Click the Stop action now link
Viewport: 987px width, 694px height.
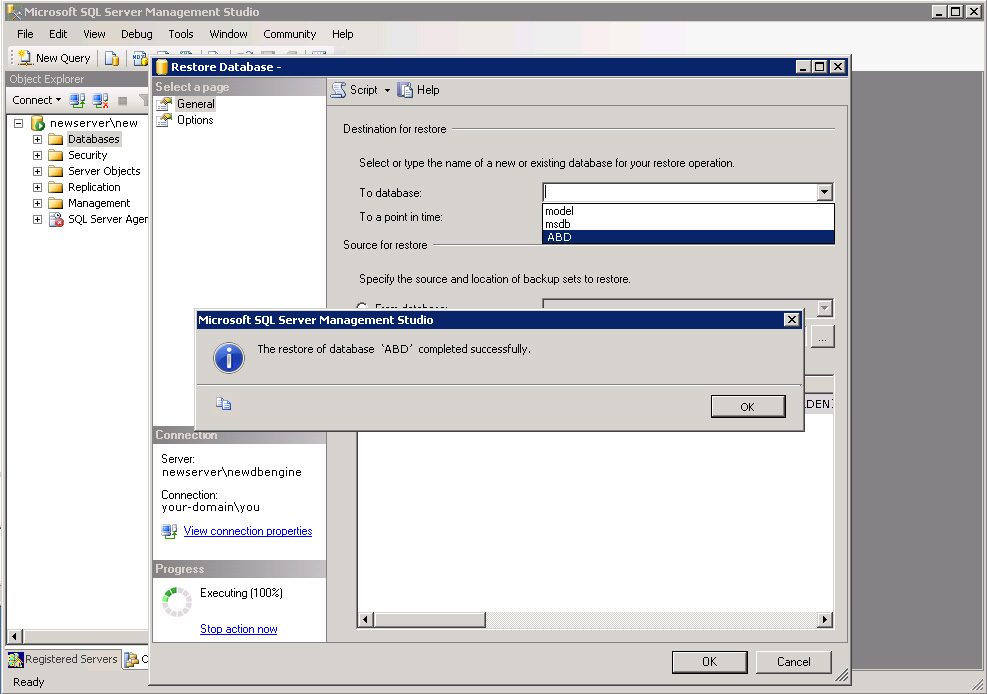239,629
